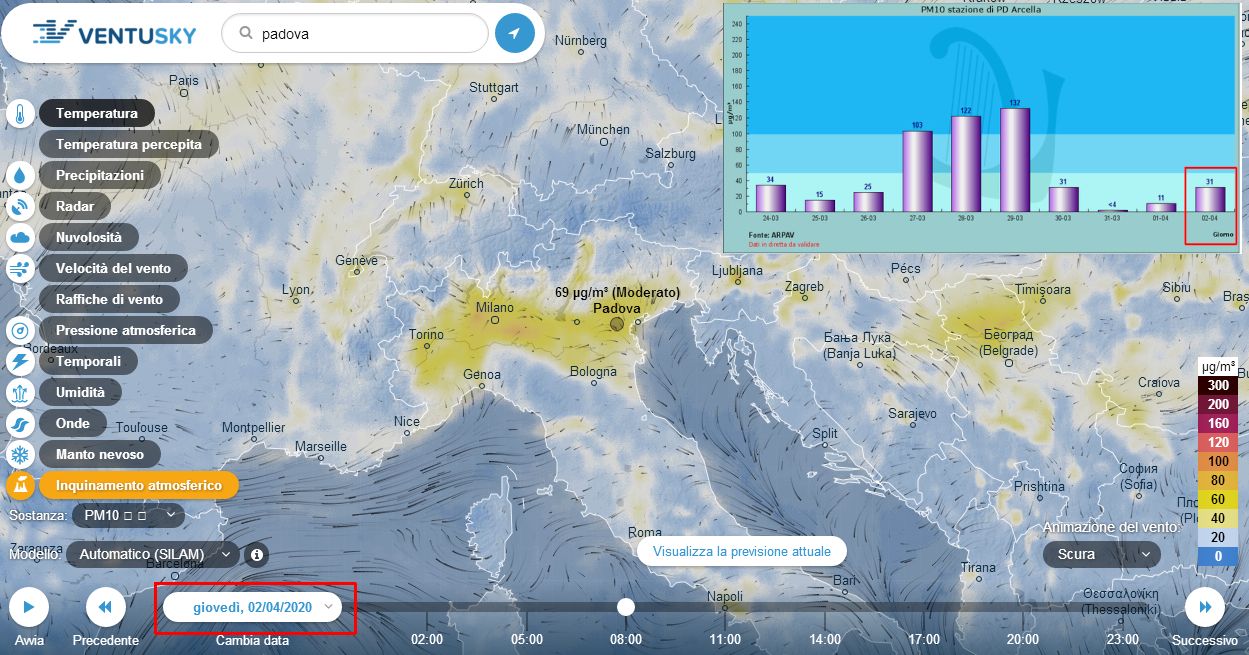Select the Nuvolosità layer

[x=89, y=237]
